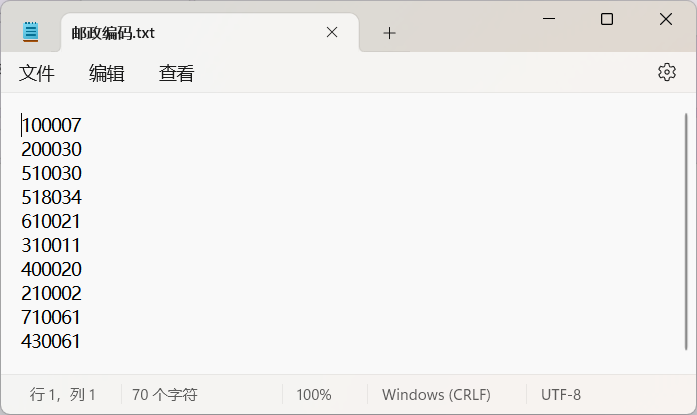Open the 查看 menu

pyautogui.click(x=177, y=73)
